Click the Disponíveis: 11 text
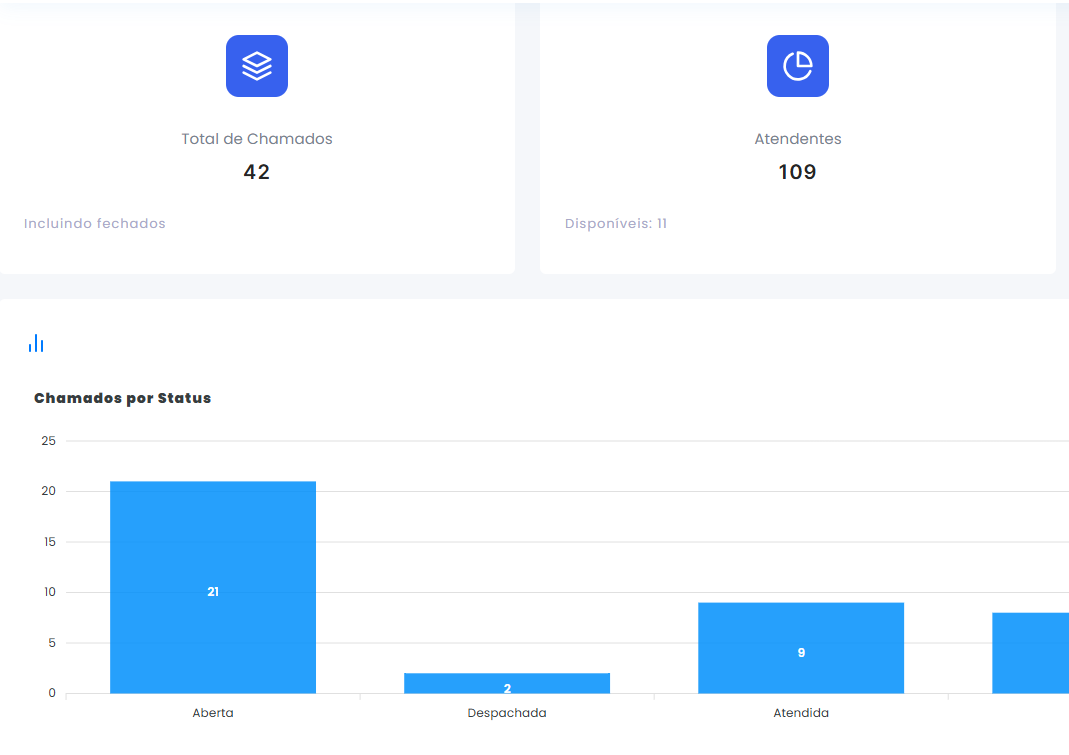This screenshot has width=1069, height=755. pyautogui.click(x=616, y=224)
